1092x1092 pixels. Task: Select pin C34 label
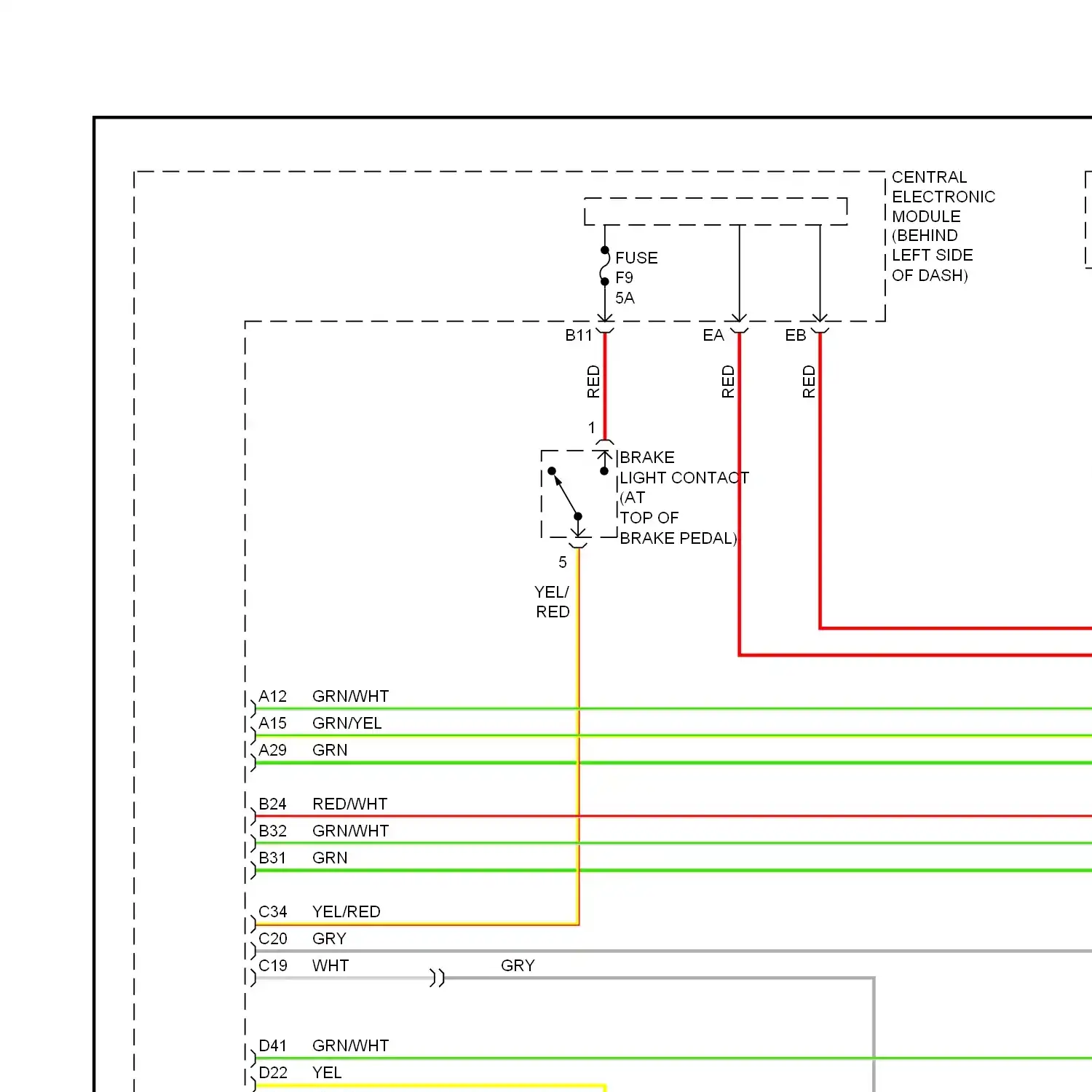tap(273, 912)
